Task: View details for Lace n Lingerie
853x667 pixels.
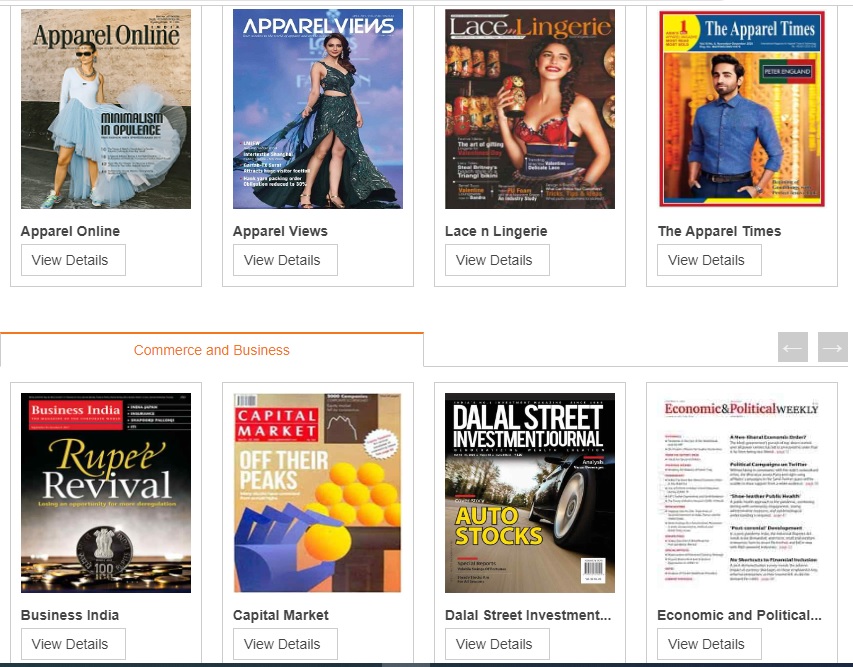Action: point(497,260)
